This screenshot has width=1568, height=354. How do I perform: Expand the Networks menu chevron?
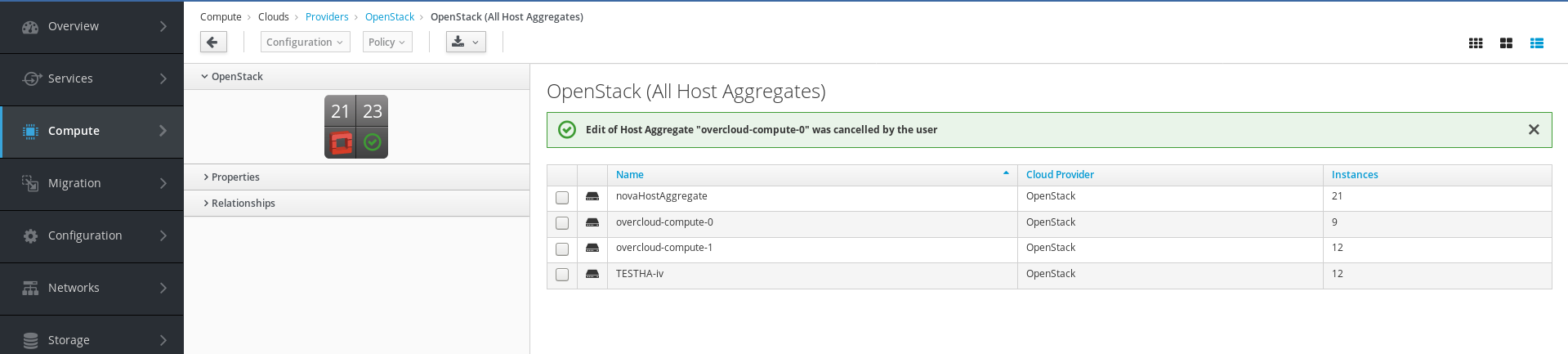click(x=163, y=288)
